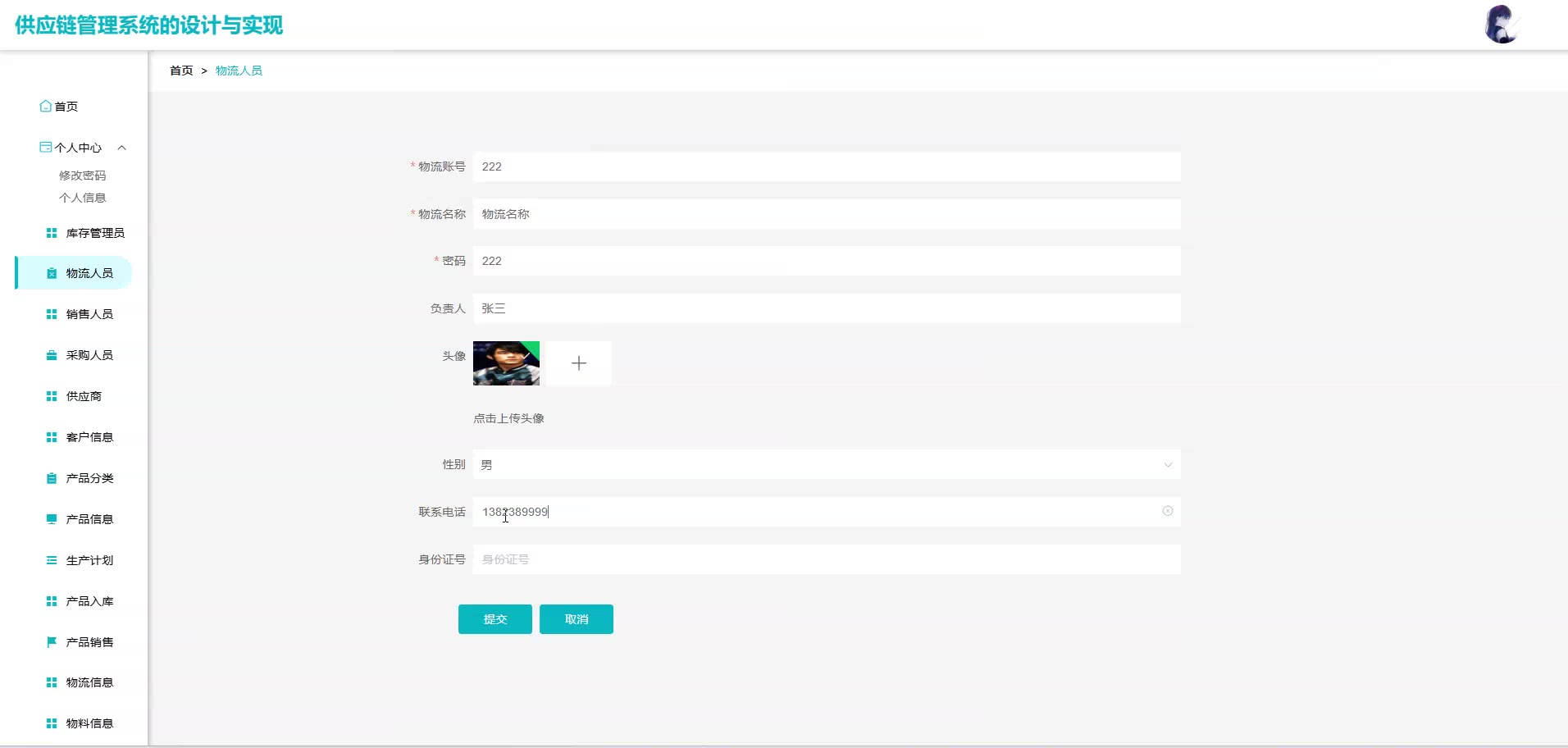Go to 库存管理员 menu item
This screenshot has height=748, width=1568.
pos(95,233)
